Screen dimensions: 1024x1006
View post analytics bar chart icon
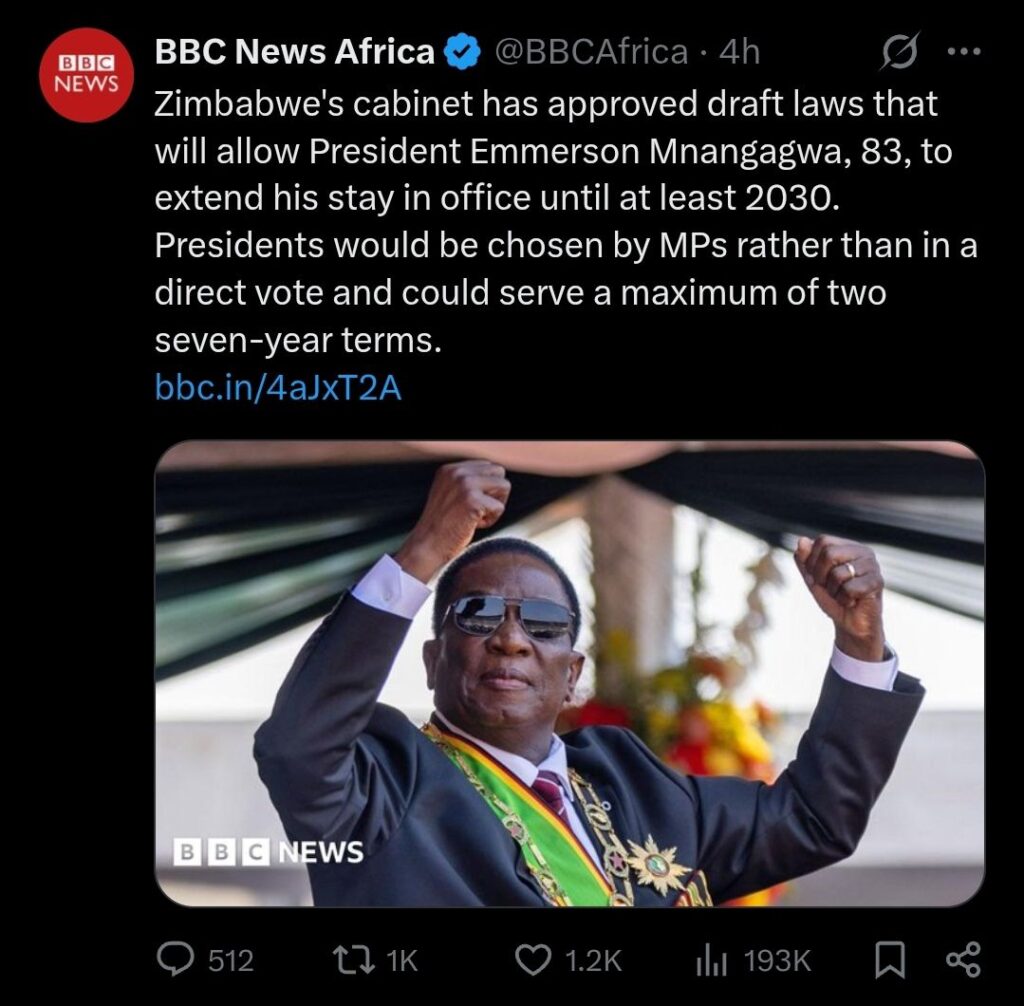(710, 960)
